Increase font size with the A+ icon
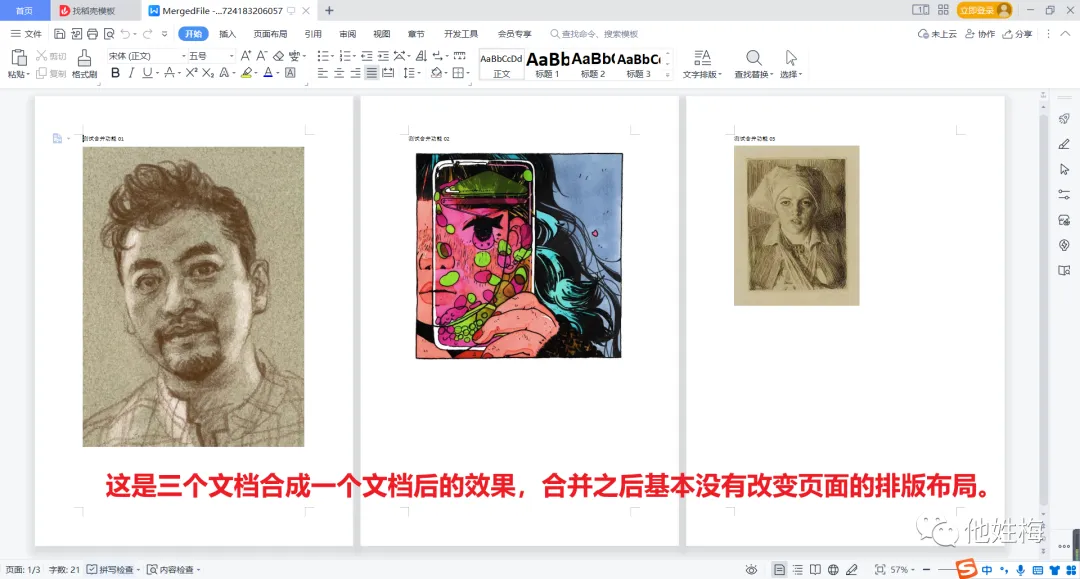Image resolution: width=1080 pixels, height=579 pixels. [245, 56]
